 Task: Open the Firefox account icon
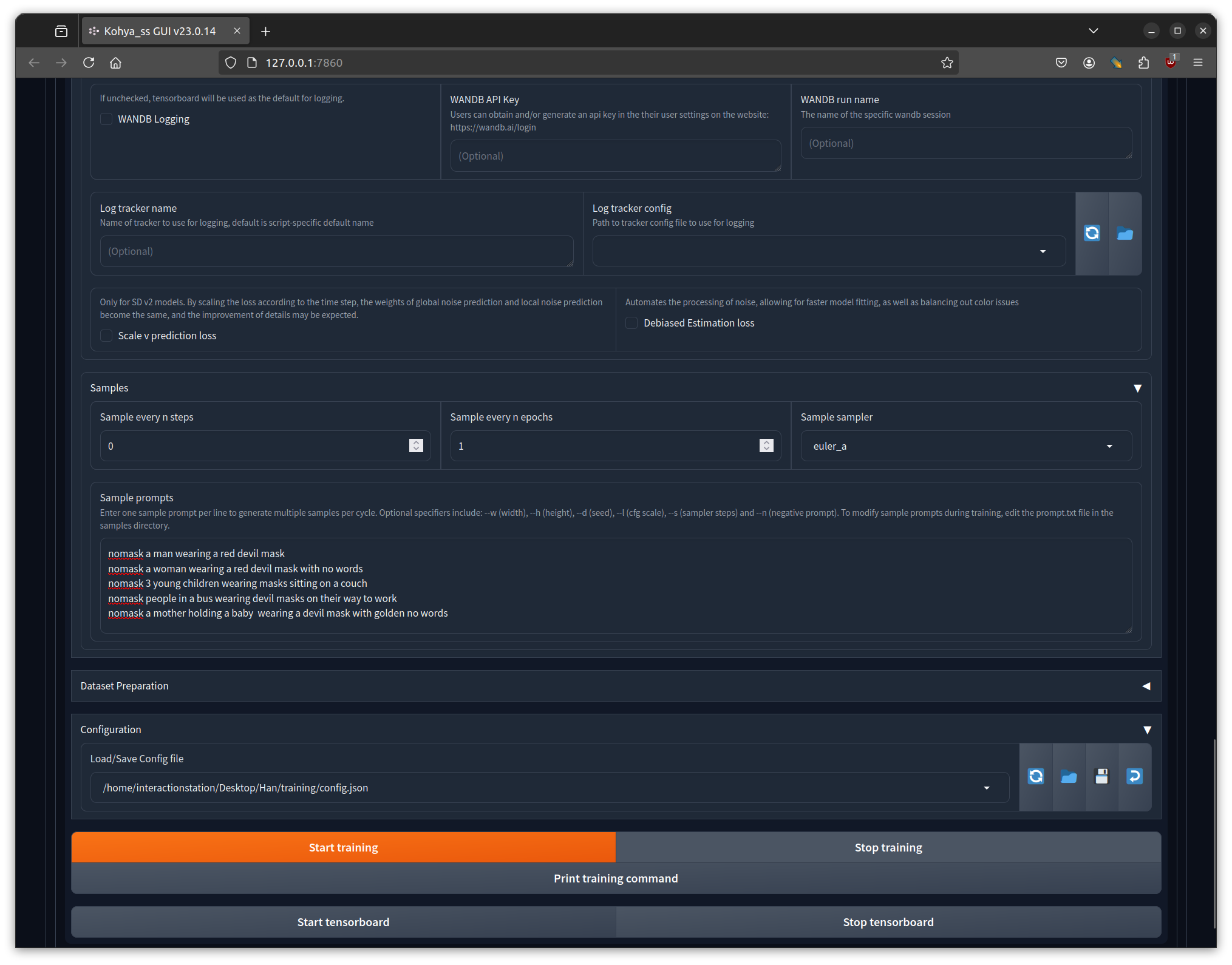(1089, 63)
